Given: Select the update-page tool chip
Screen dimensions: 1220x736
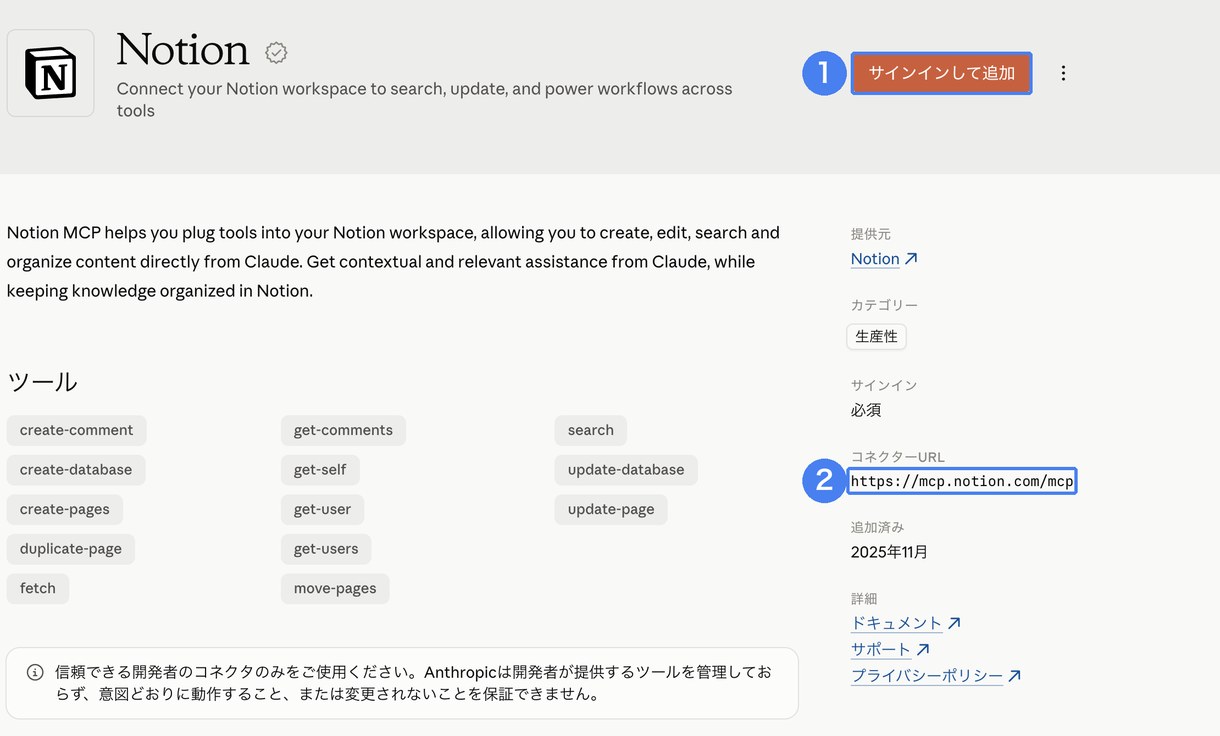Looking at the screenshot, I should 611,509.
